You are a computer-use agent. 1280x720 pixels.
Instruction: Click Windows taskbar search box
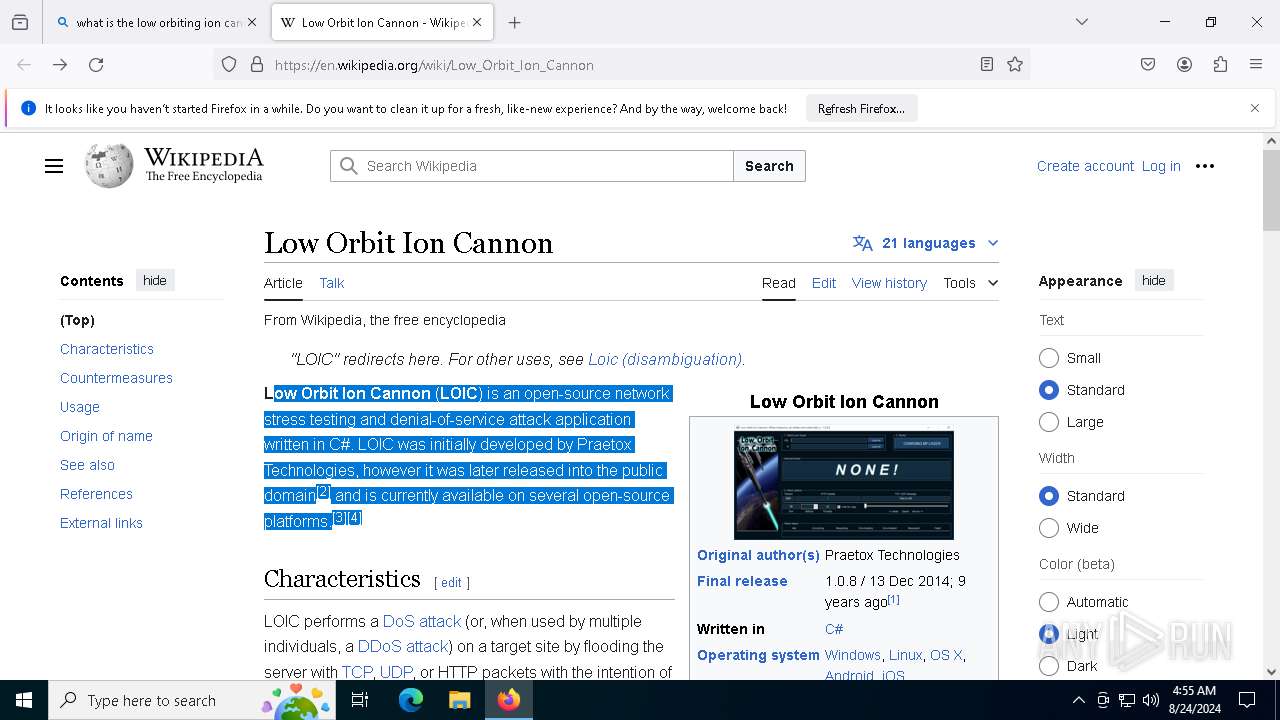click(193, 700)
